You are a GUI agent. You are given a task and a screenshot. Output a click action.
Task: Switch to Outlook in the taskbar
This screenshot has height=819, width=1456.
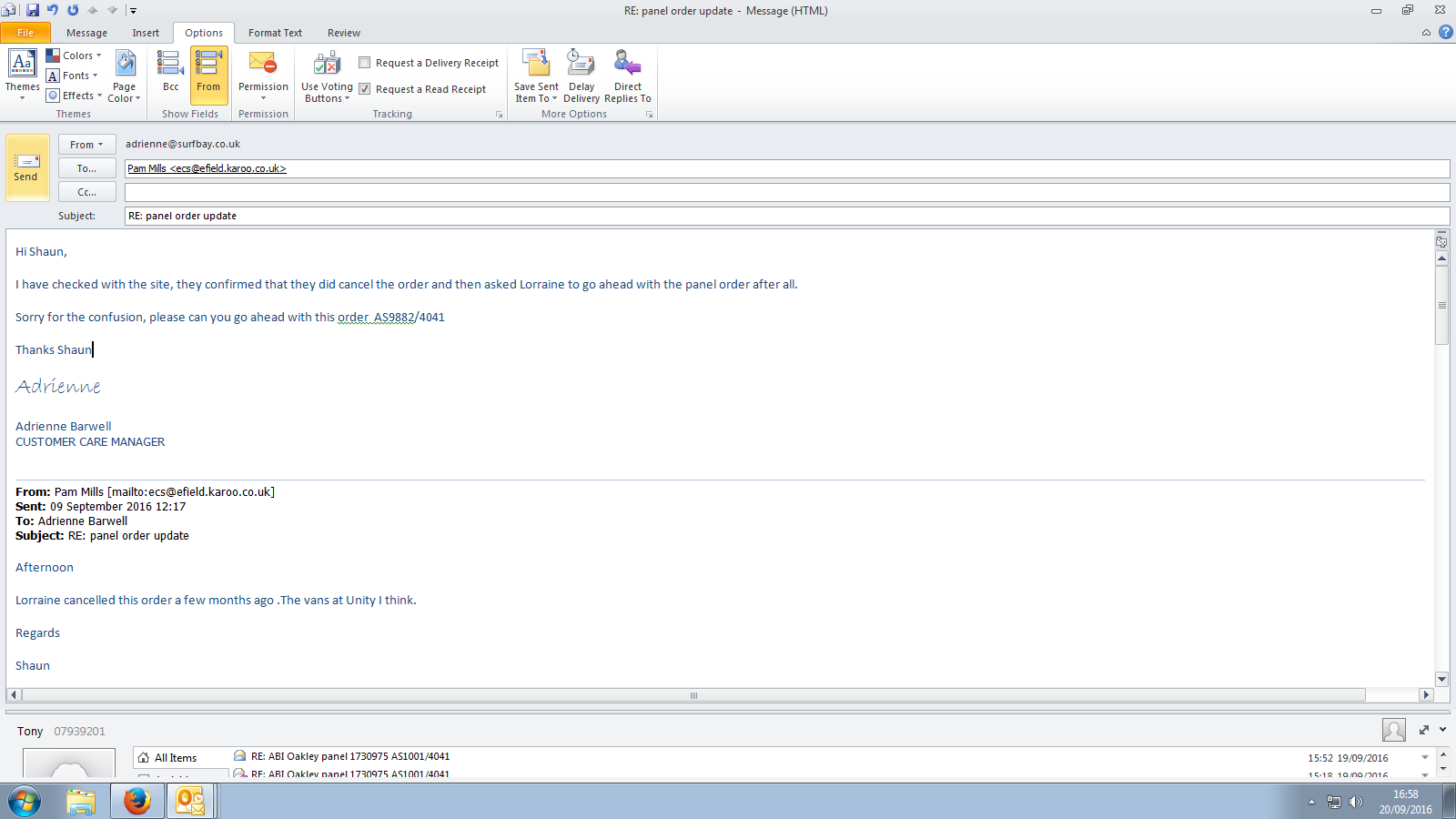[x=189, y=802]
